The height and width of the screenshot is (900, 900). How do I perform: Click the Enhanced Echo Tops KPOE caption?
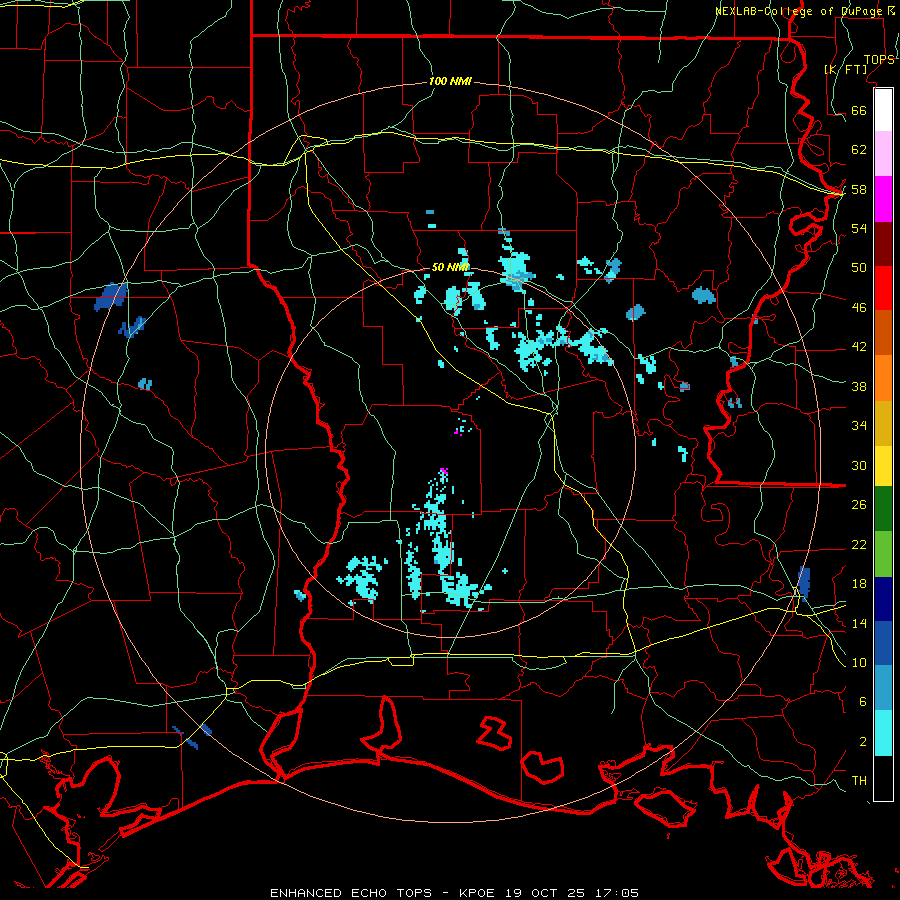(x=454, y=893)
